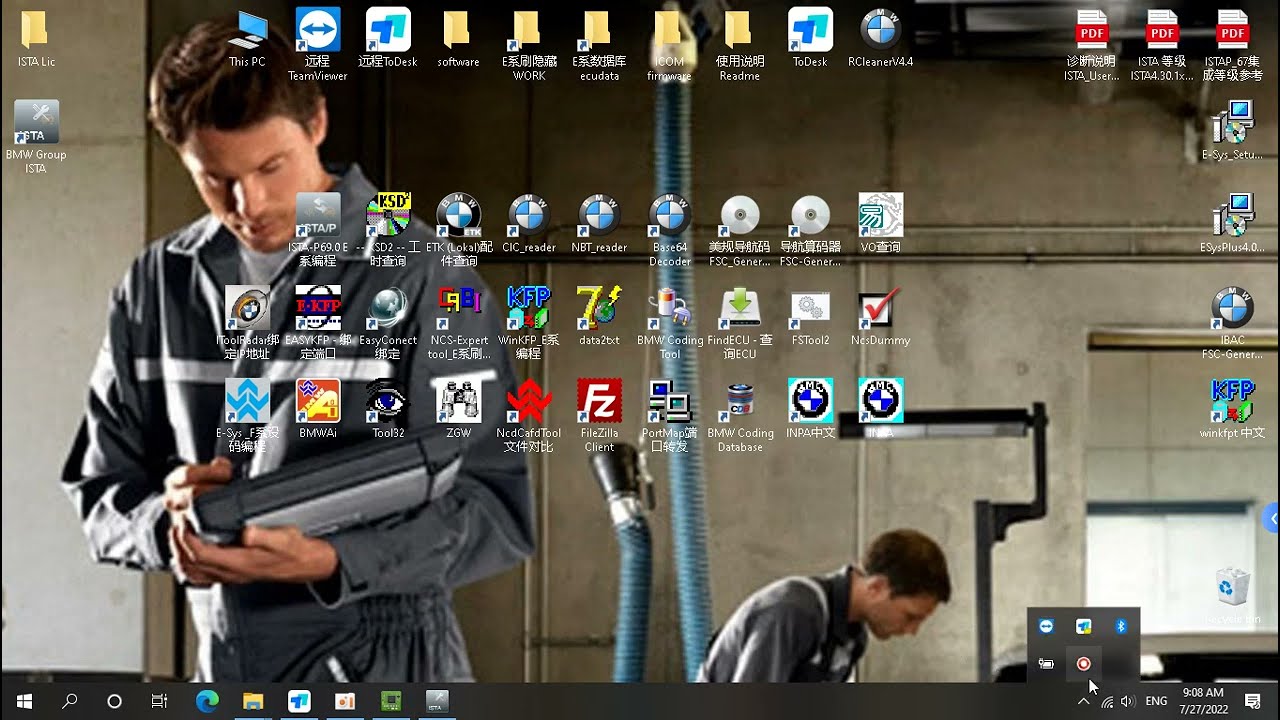Launch CIC_reader shortcut
The image size is (1280, 720).
coord(529,224)
